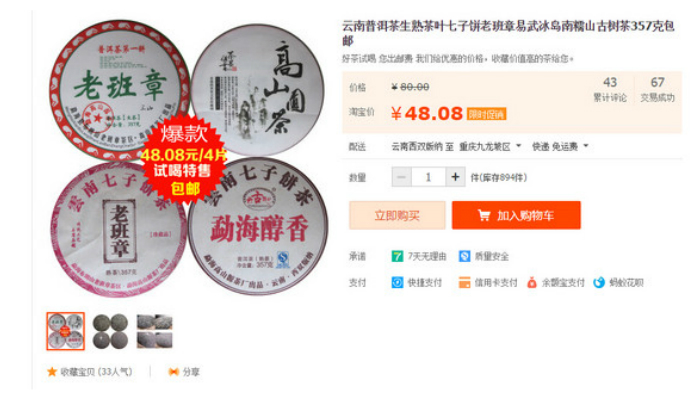Select the second thumbnail showing tea cakes

(x=110, y=331)
